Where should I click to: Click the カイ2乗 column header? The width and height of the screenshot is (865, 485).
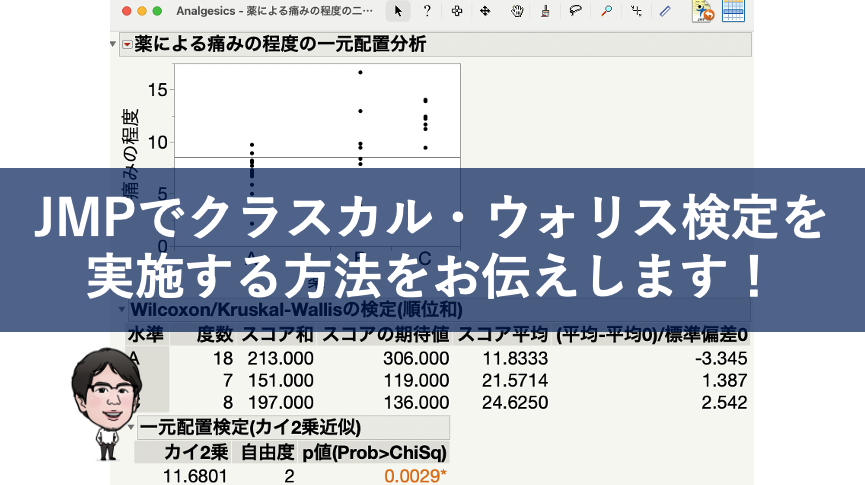pyautogui.click(x=196, y=452)
